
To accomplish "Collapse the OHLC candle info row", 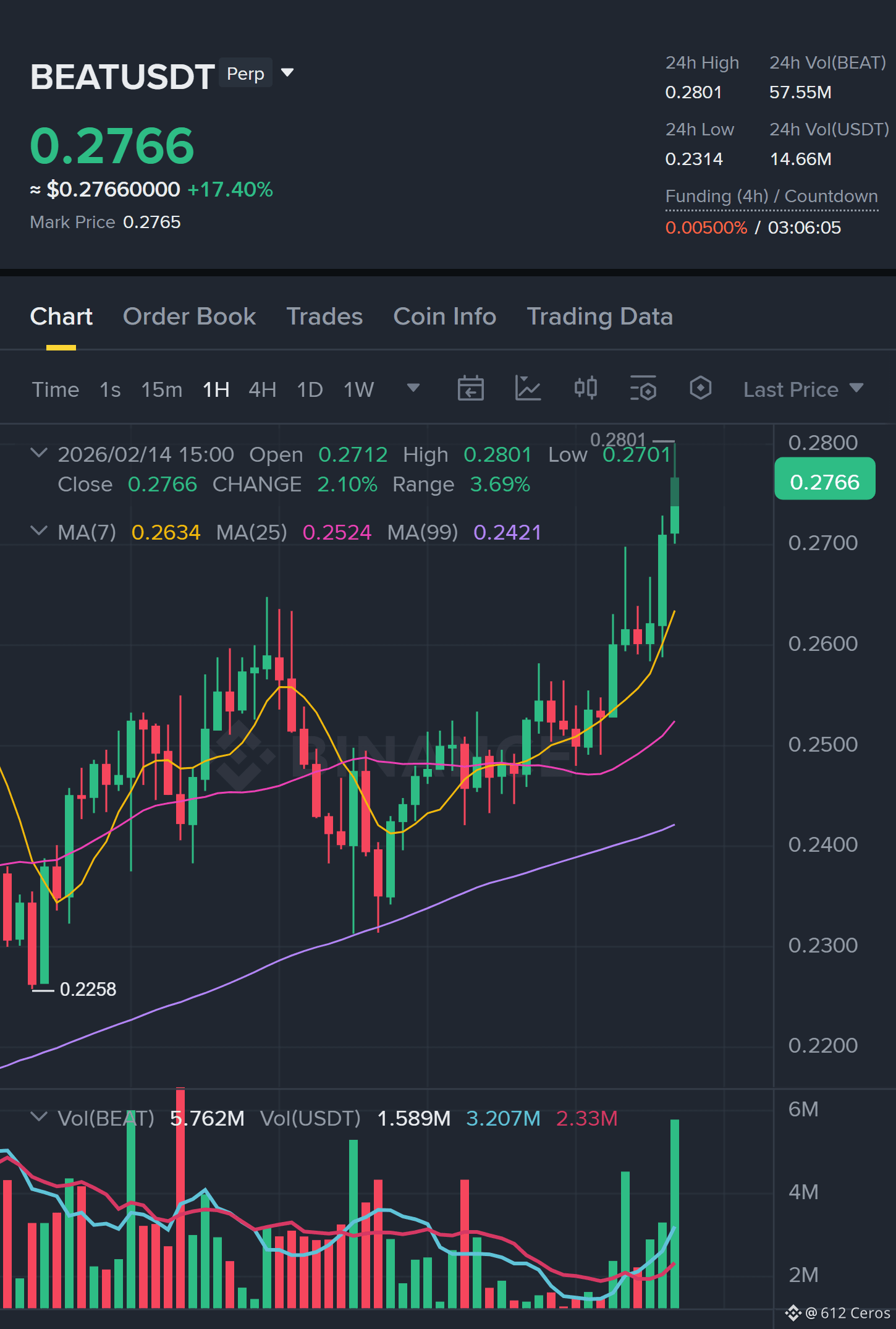I will coord(38,453).
